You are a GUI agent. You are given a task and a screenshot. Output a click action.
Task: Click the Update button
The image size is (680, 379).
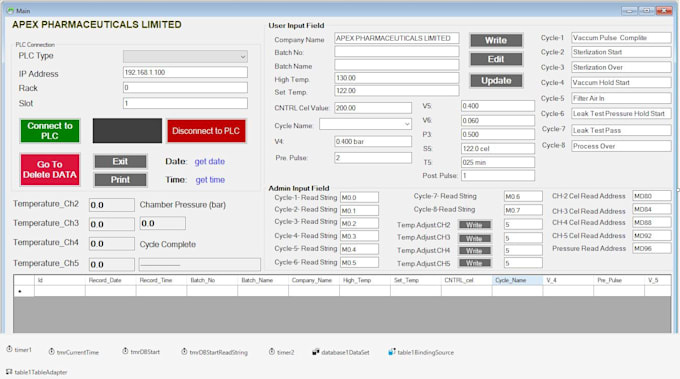[x=496, y=81]
